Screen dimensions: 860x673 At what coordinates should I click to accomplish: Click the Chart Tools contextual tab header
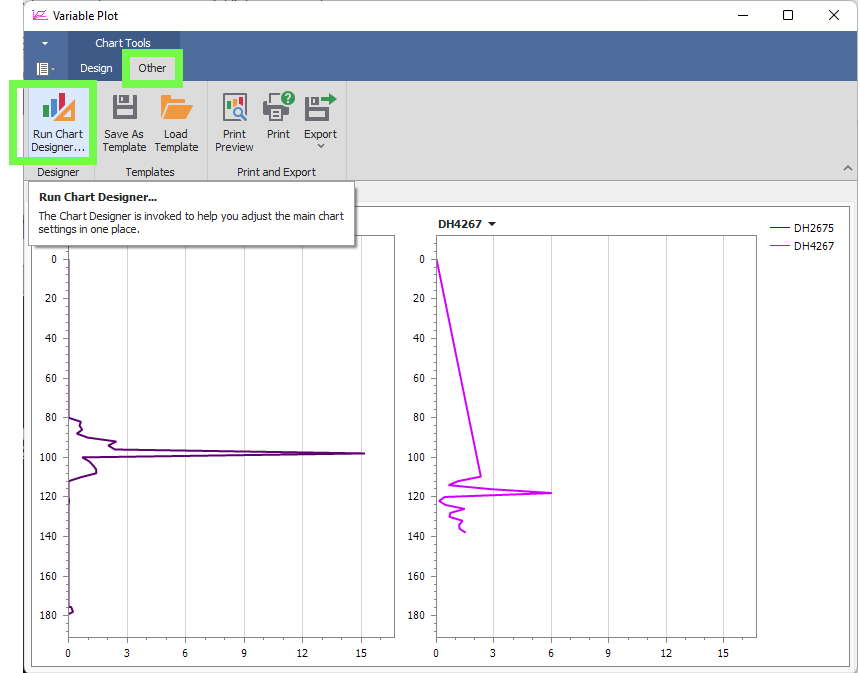pos(123,43)
